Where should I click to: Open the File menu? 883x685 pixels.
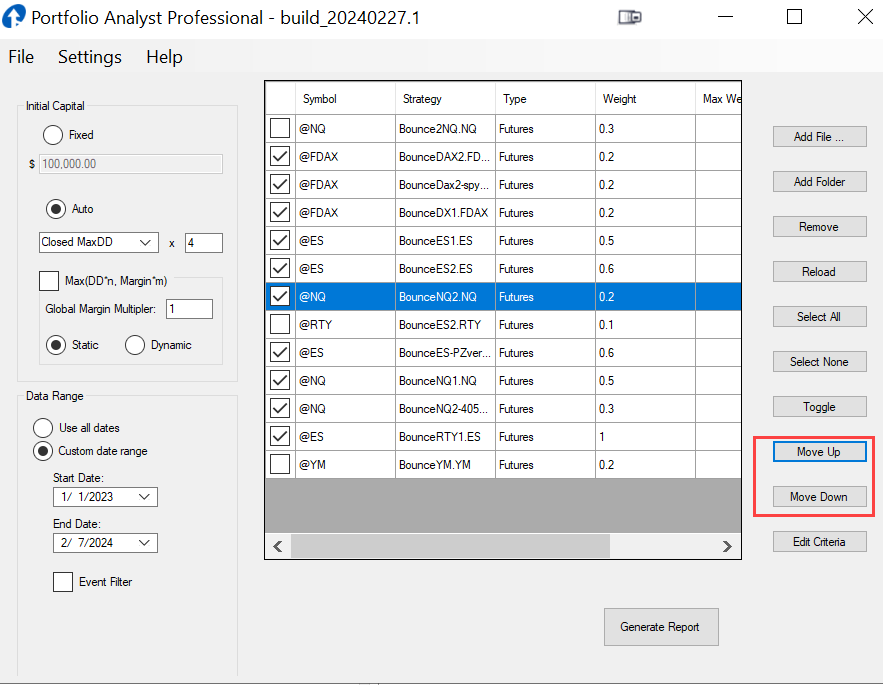tap(21, 57)
